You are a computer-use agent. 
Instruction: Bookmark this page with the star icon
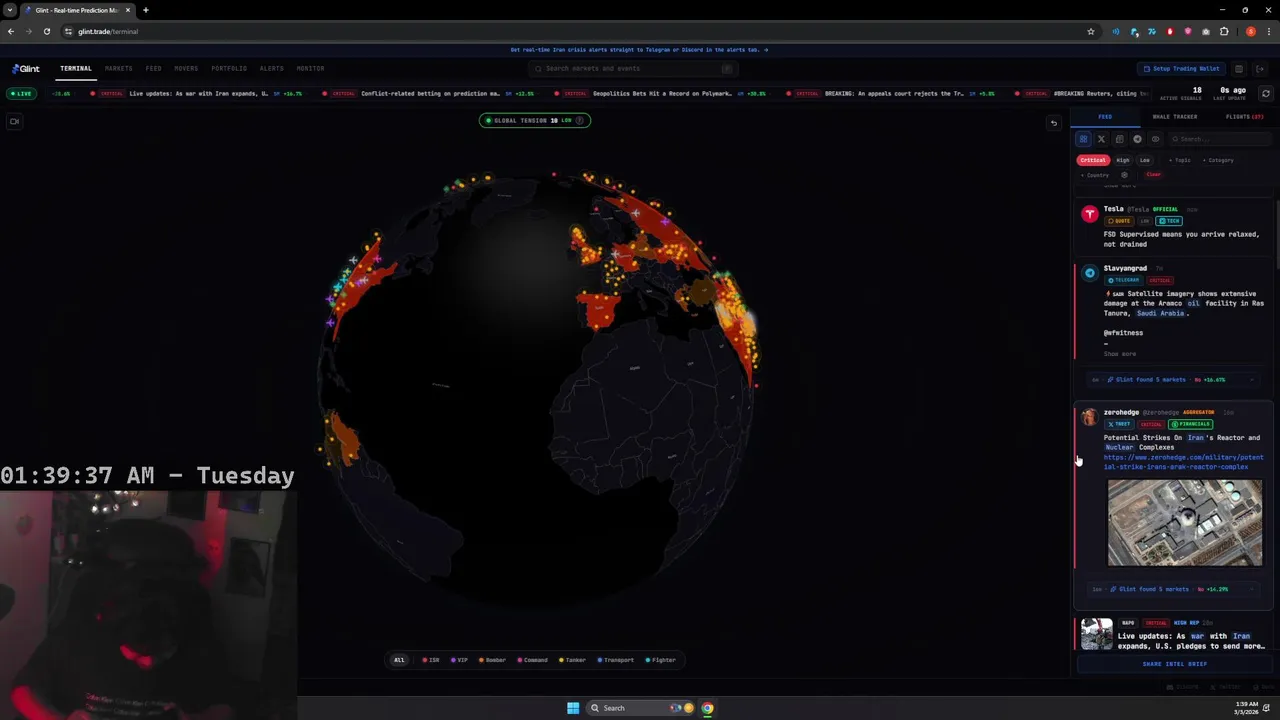pos(1091,31)
